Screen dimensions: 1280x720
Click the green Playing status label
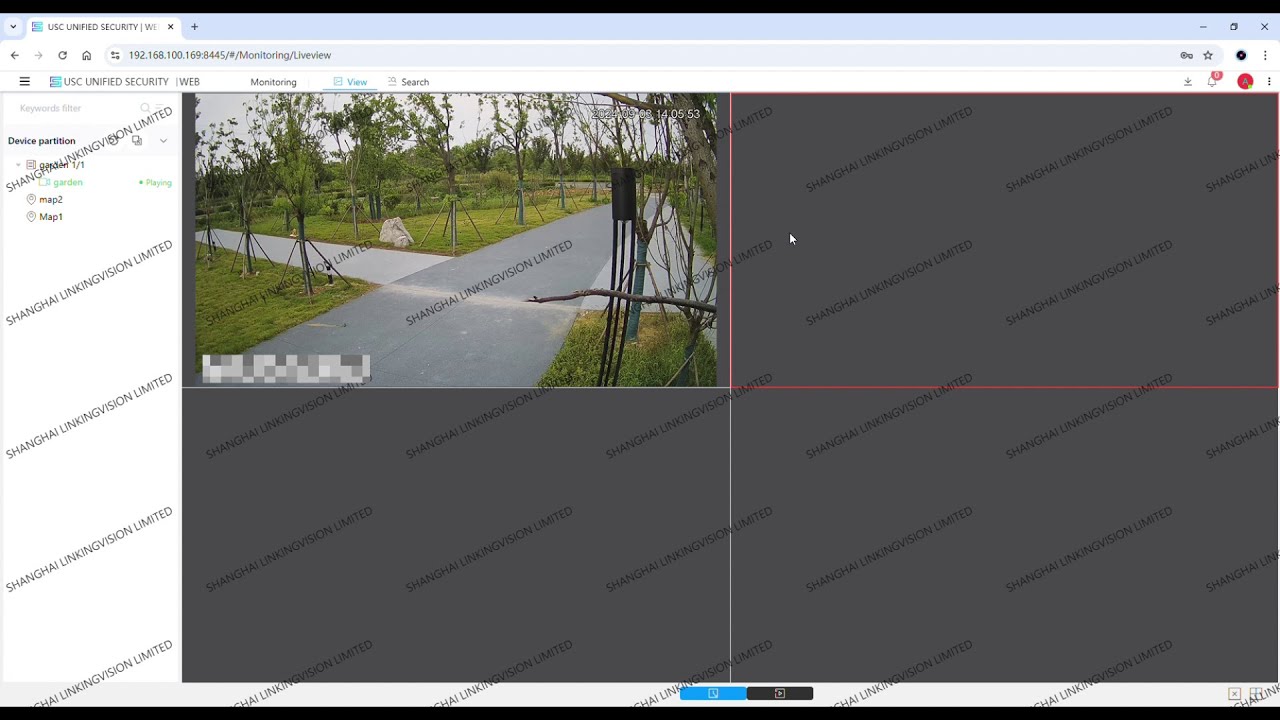156,183
